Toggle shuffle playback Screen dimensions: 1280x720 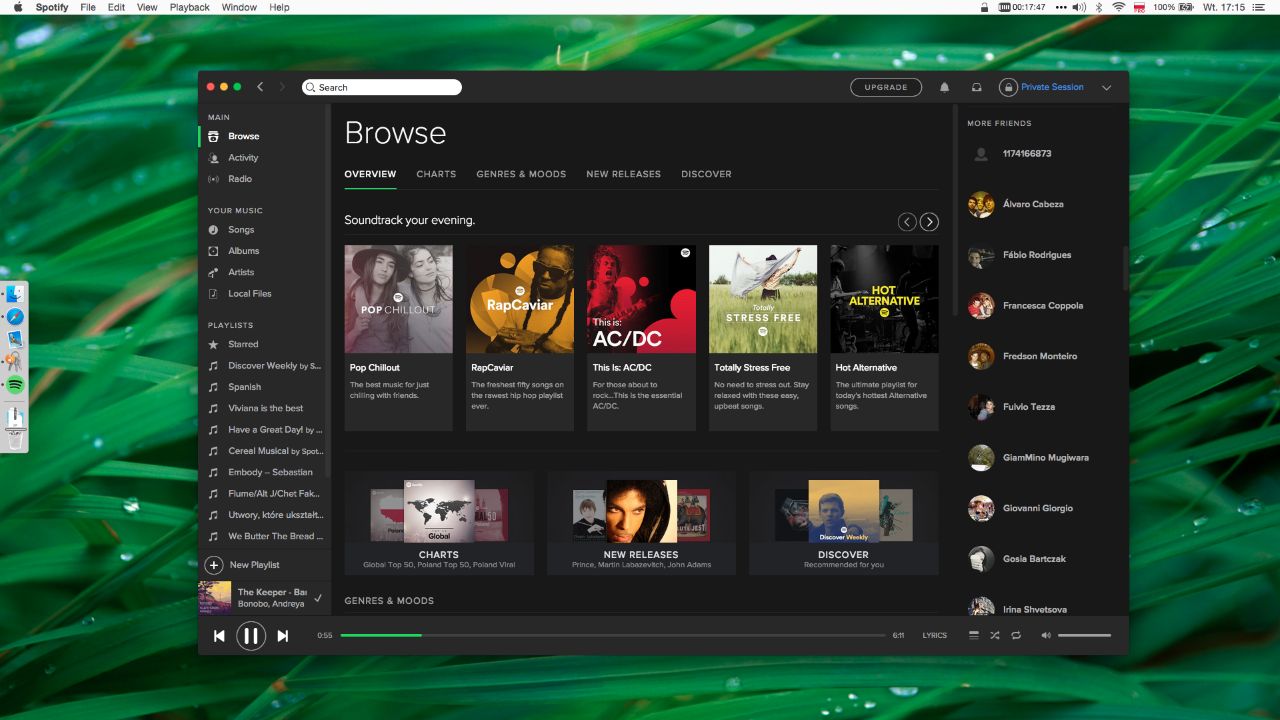pyautogui.click(x=995, y=635)
